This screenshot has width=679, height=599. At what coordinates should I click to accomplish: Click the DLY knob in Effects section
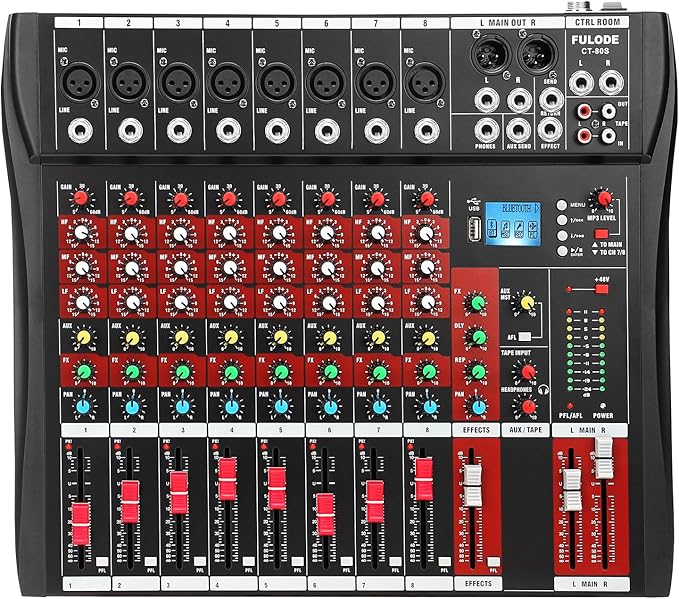click(477, 336)
